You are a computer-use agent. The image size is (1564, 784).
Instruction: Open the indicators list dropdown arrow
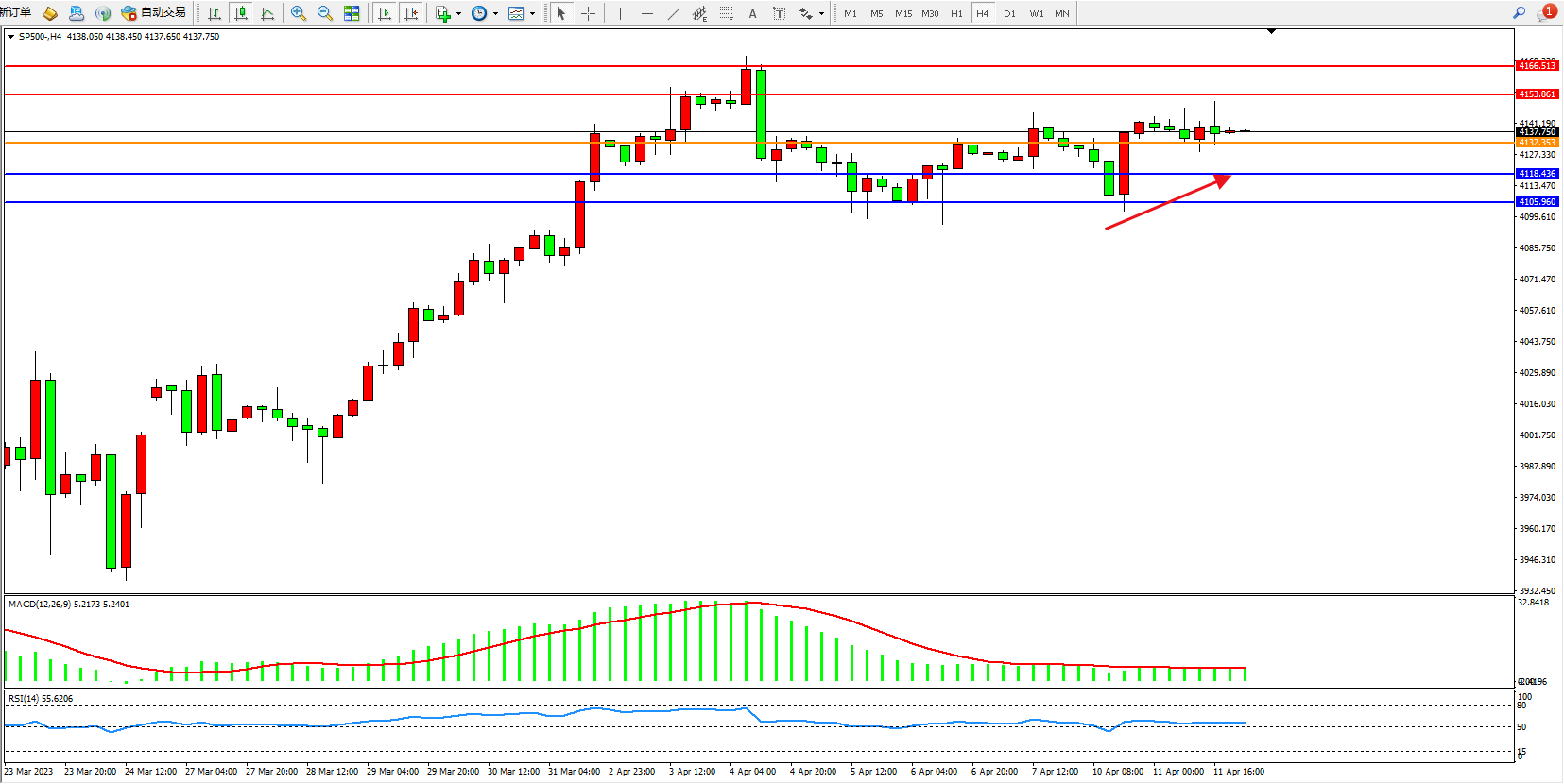coord(458,14)
